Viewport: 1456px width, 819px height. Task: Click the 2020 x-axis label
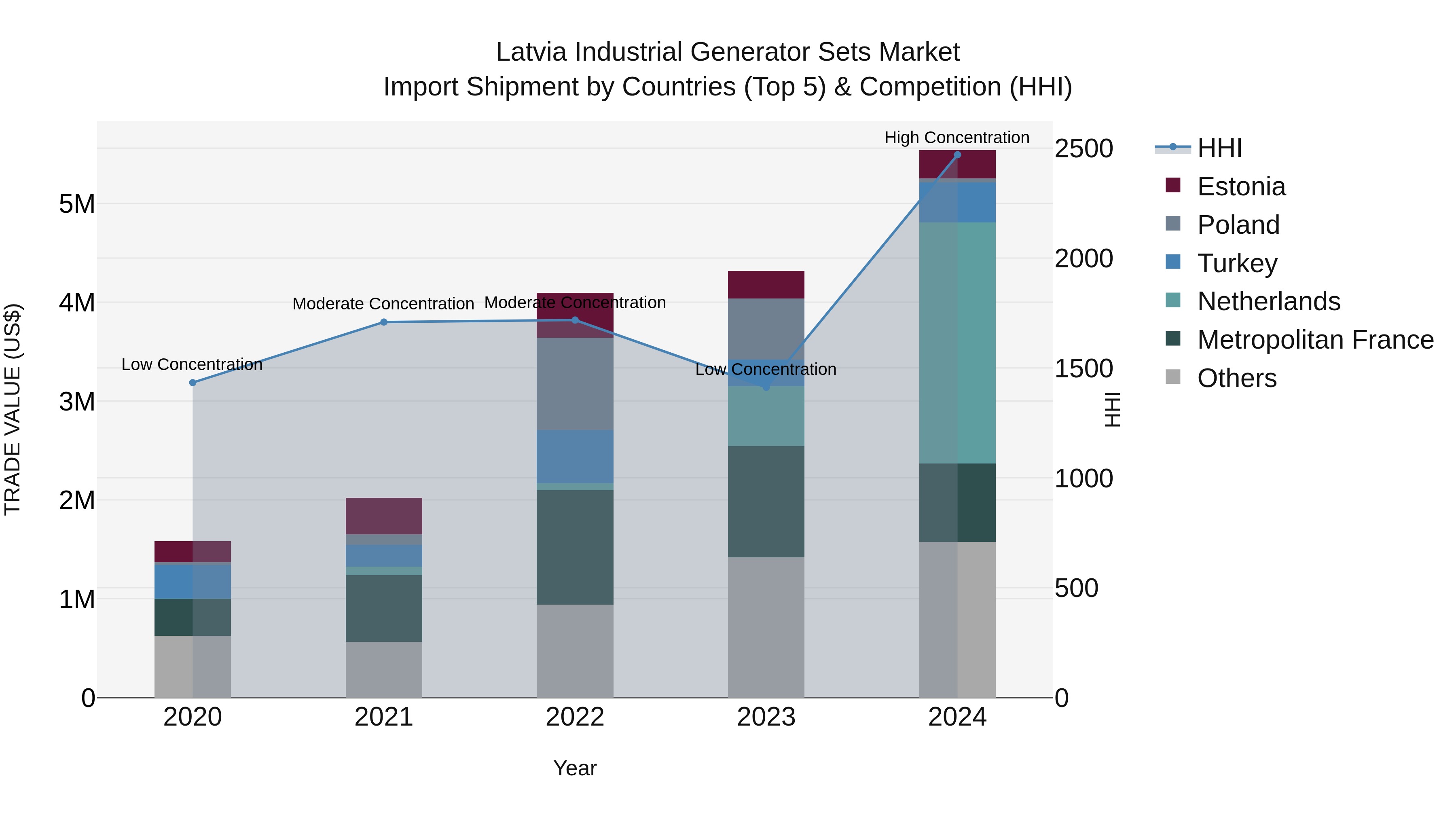tap(193, 717)
